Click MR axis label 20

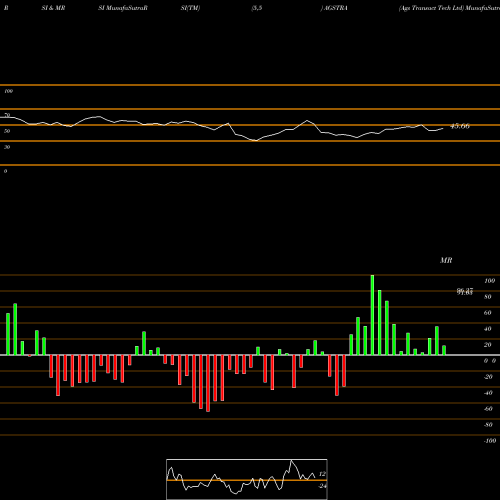pos(488,345)
